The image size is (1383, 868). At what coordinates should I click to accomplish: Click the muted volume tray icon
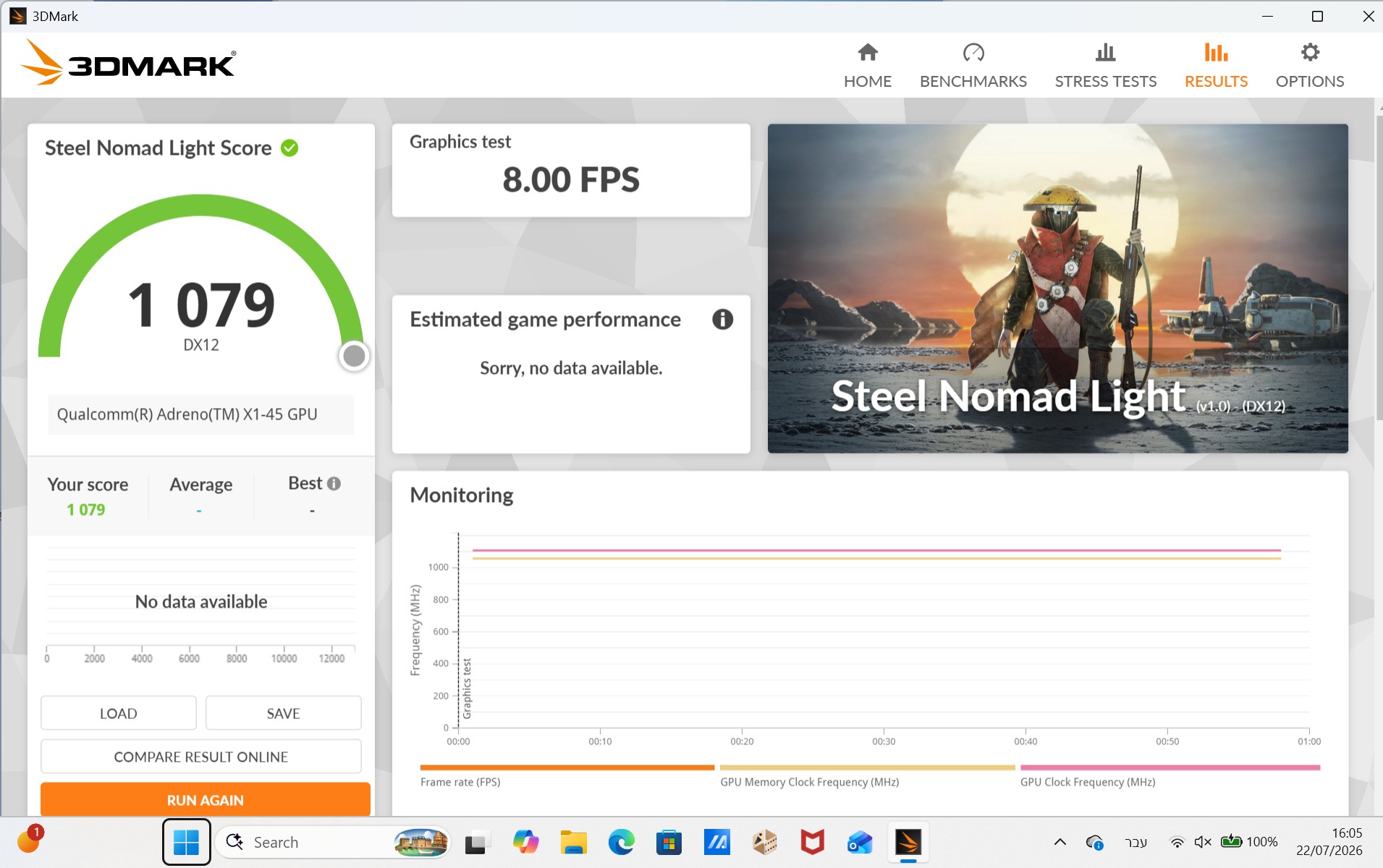click(1202, 842)
